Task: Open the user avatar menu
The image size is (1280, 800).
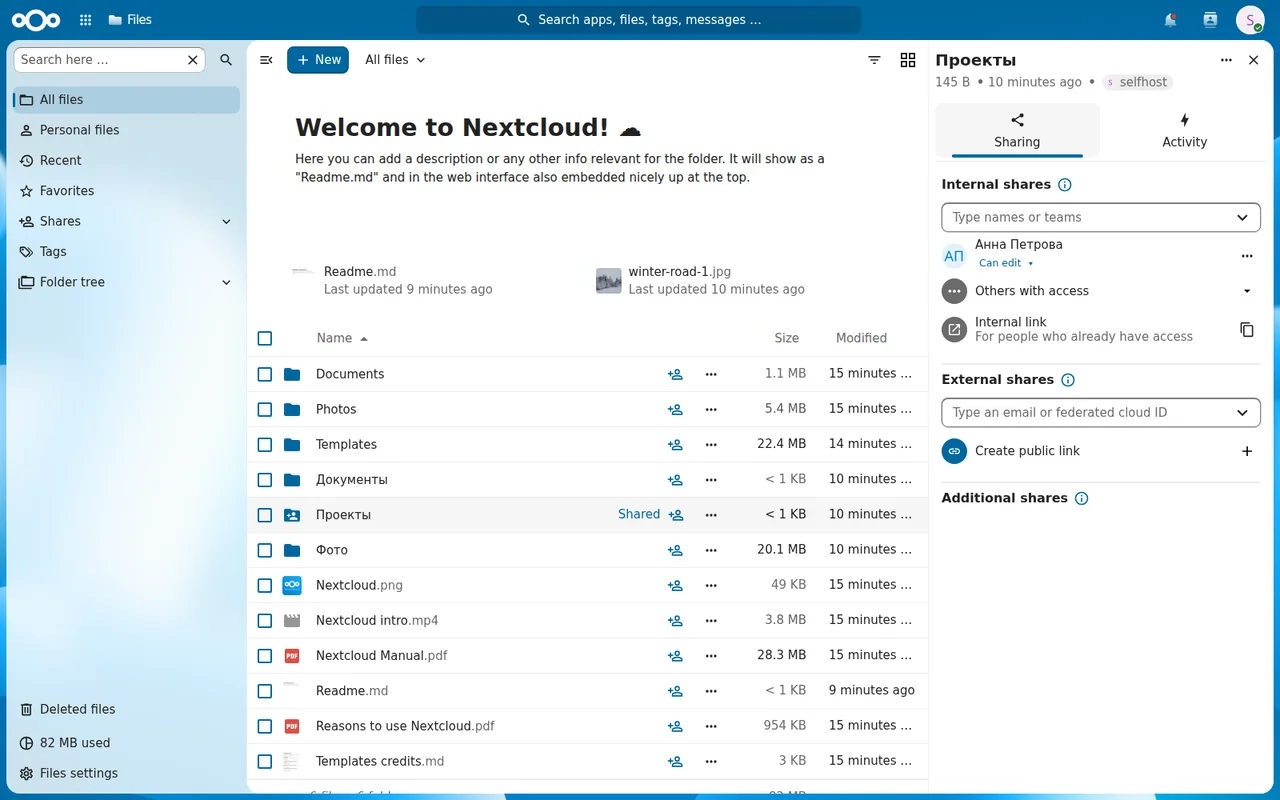Action: tap(1250, 20)
